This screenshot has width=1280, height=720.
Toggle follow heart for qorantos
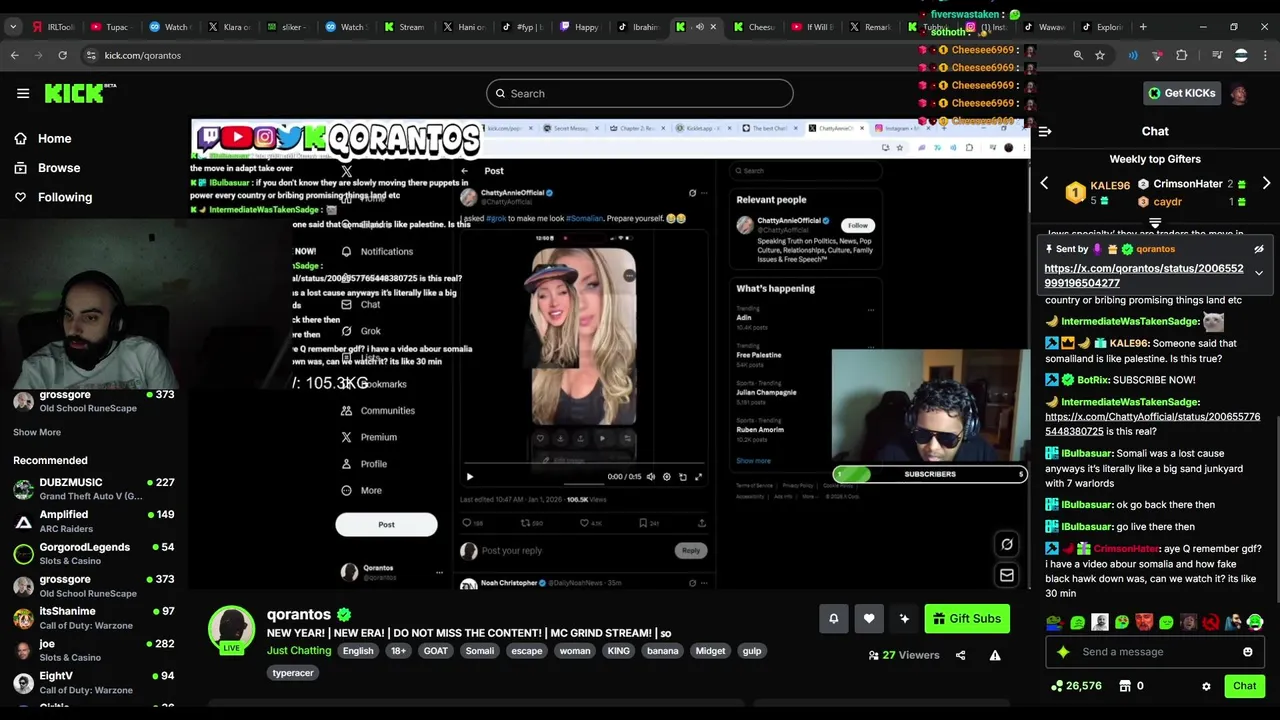pos(869,619)
